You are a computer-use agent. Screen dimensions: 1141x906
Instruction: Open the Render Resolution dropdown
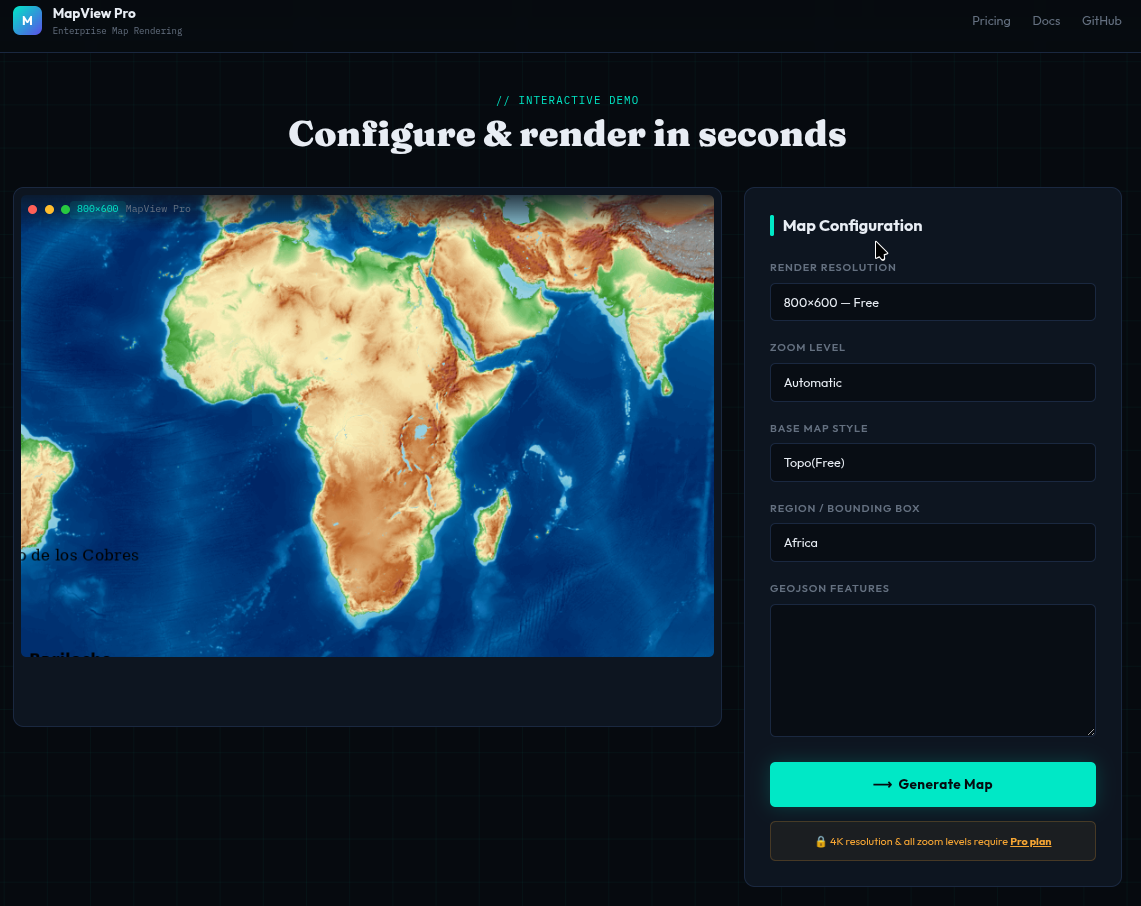coord(932,302)
